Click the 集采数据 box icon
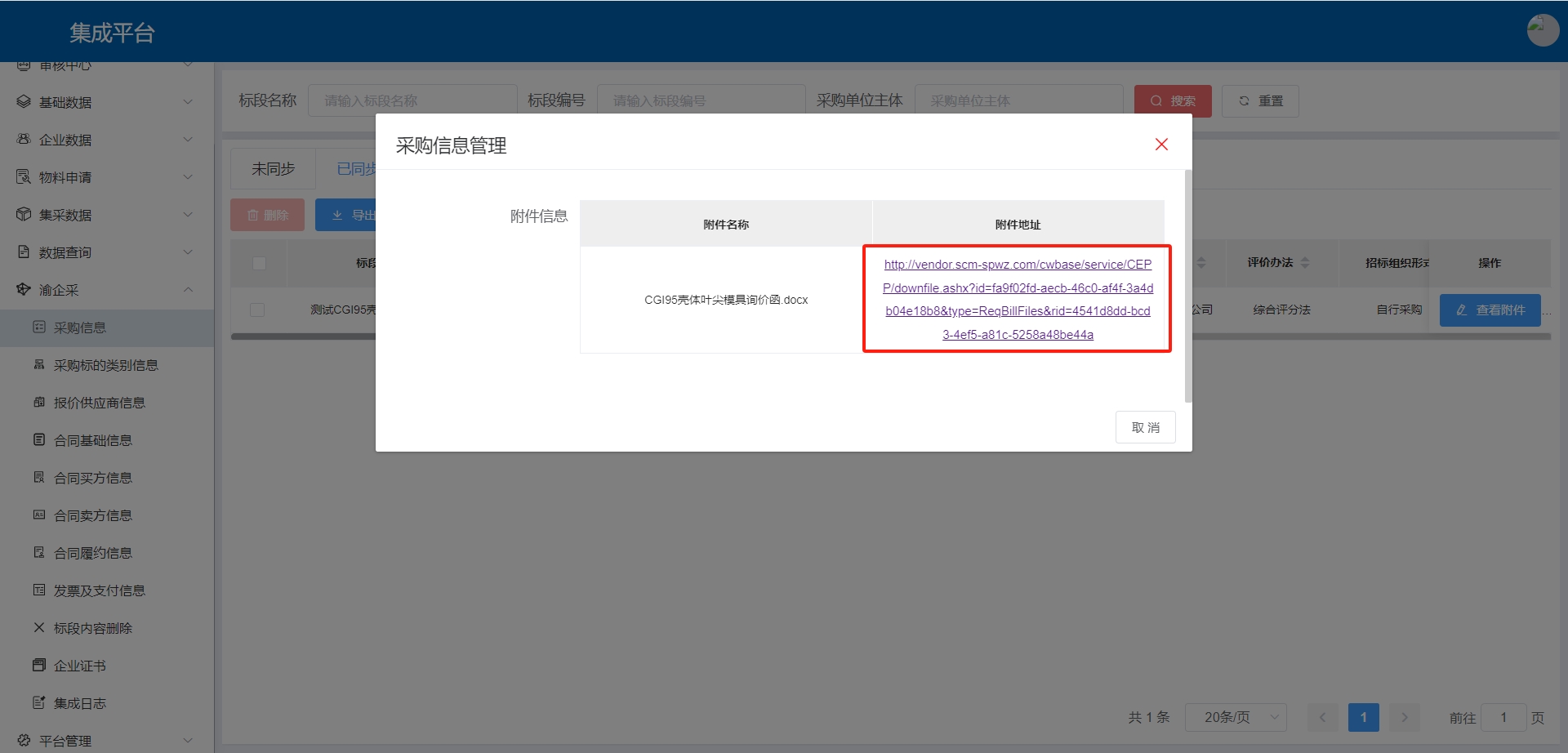Image resolution: width=1568 pixels, height=753 pixels. [x=24, y=215]
